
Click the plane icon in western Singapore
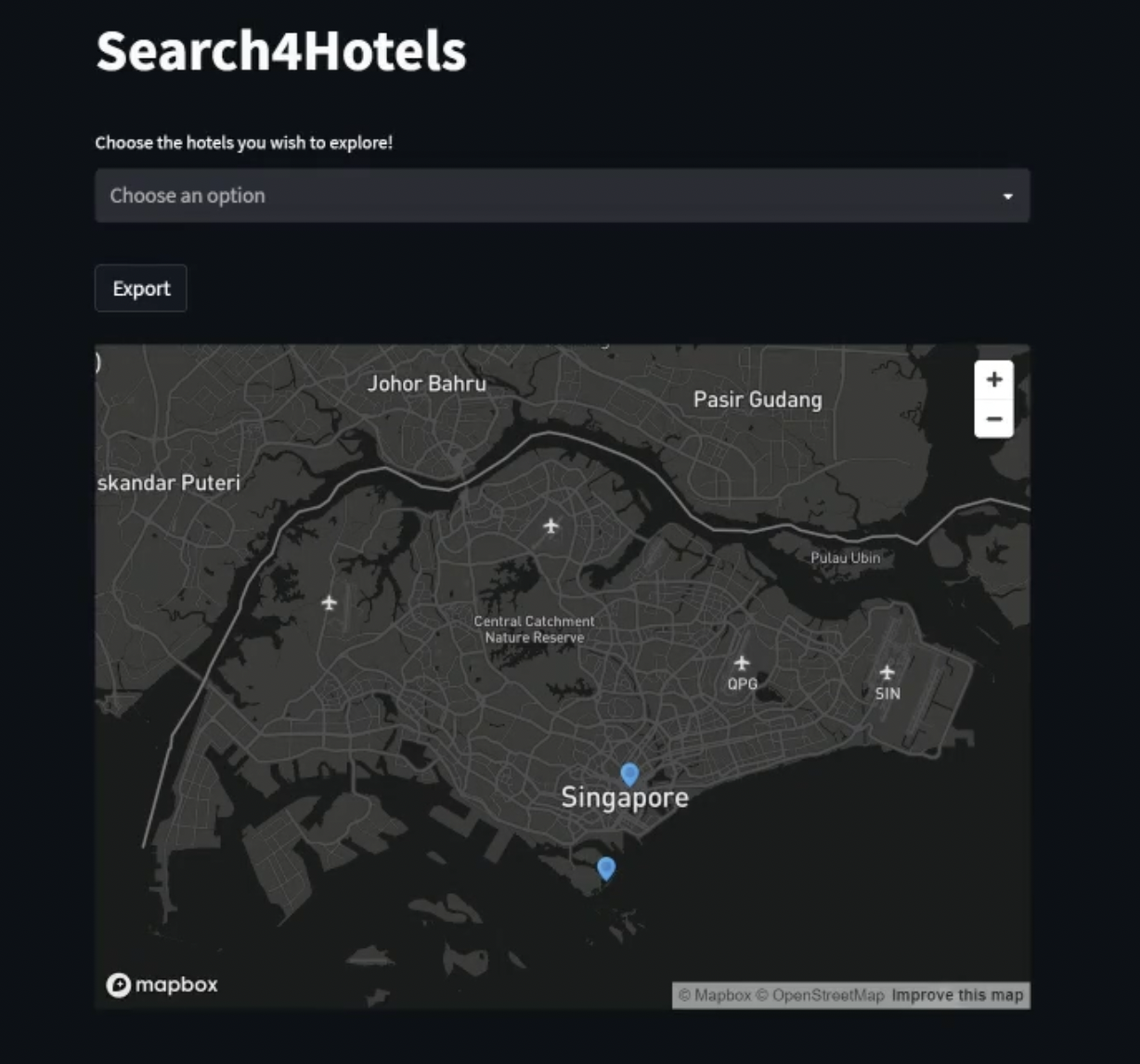pyautogui.click(x=329, y=603)
